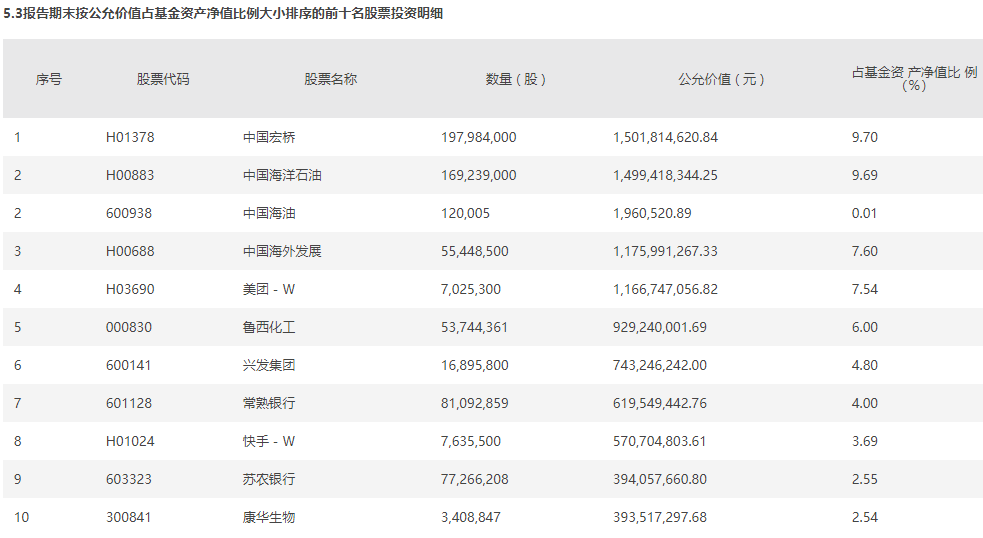983x538 pixels.
Task: Select fair value 393,517,297.68
Action: [660, 518]
